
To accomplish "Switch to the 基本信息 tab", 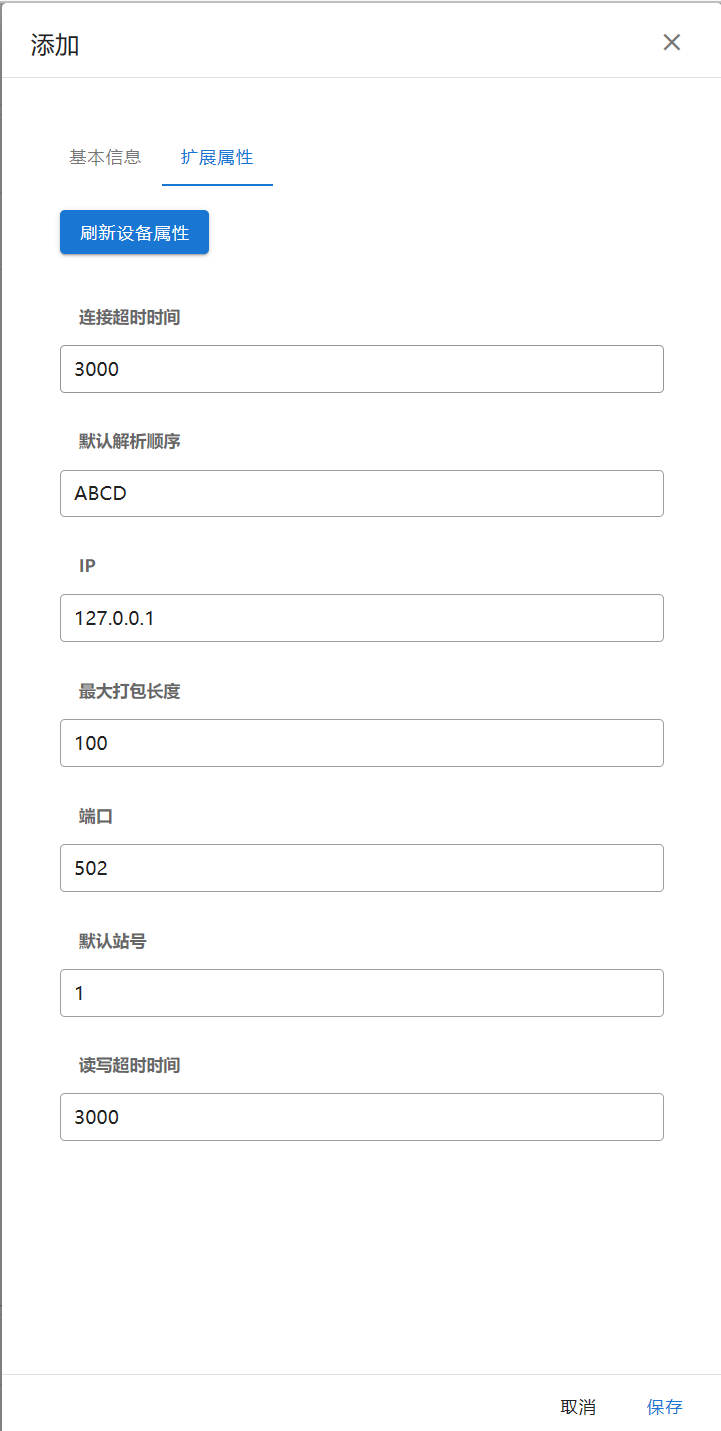I will click(x=105, y=157).
